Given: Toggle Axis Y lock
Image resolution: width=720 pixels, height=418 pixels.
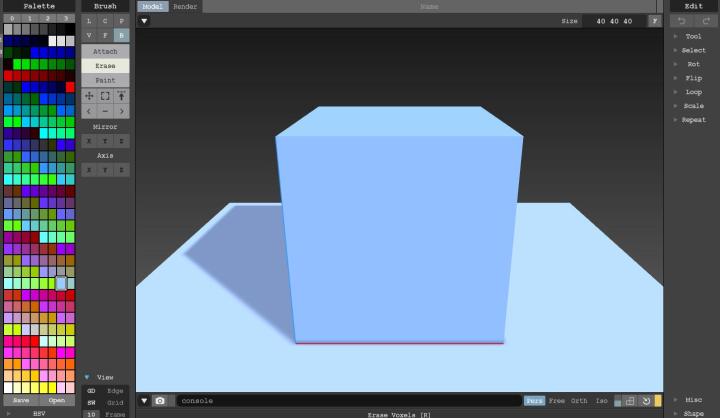Looking at the screenshot, I should click(105, 170).
